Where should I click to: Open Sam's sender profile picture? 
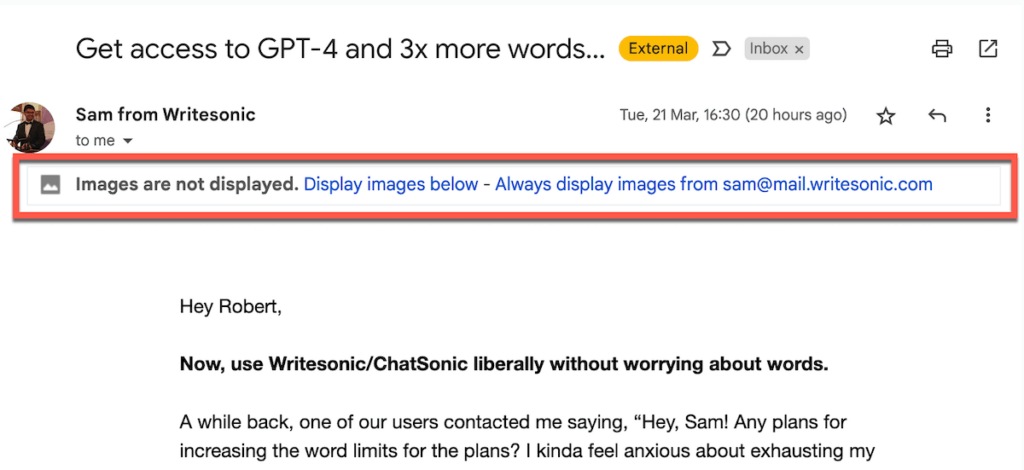point(30,127)
